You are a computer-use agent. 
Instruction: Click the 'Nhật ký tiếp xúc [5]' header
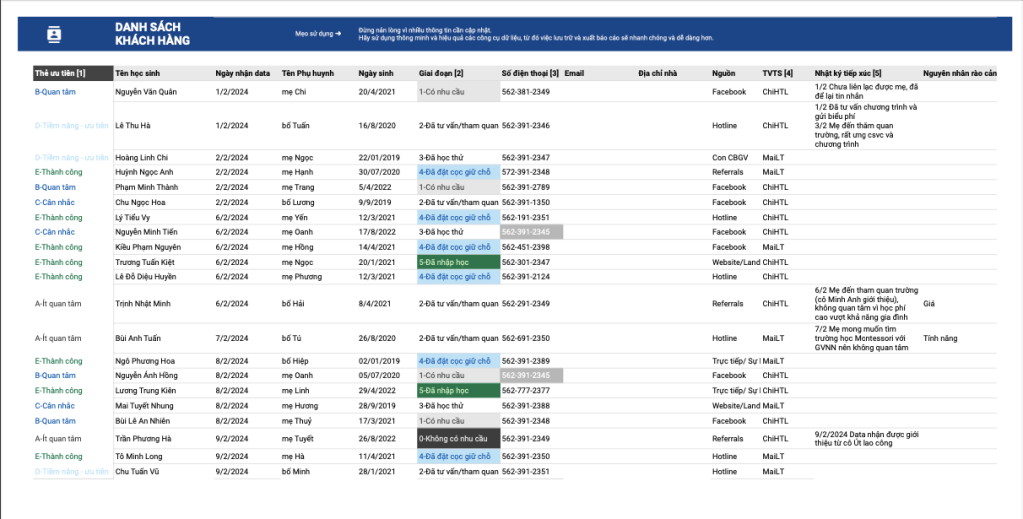coord(848,73)
